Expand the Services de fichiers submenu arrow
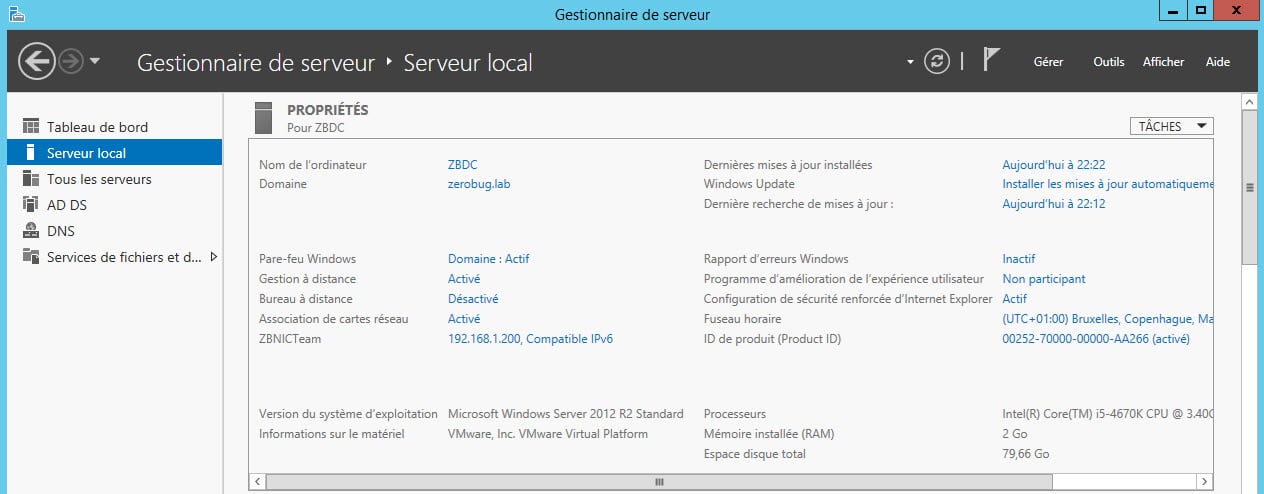This screenshot has width=1264, height=494. (x=213, y=257)
